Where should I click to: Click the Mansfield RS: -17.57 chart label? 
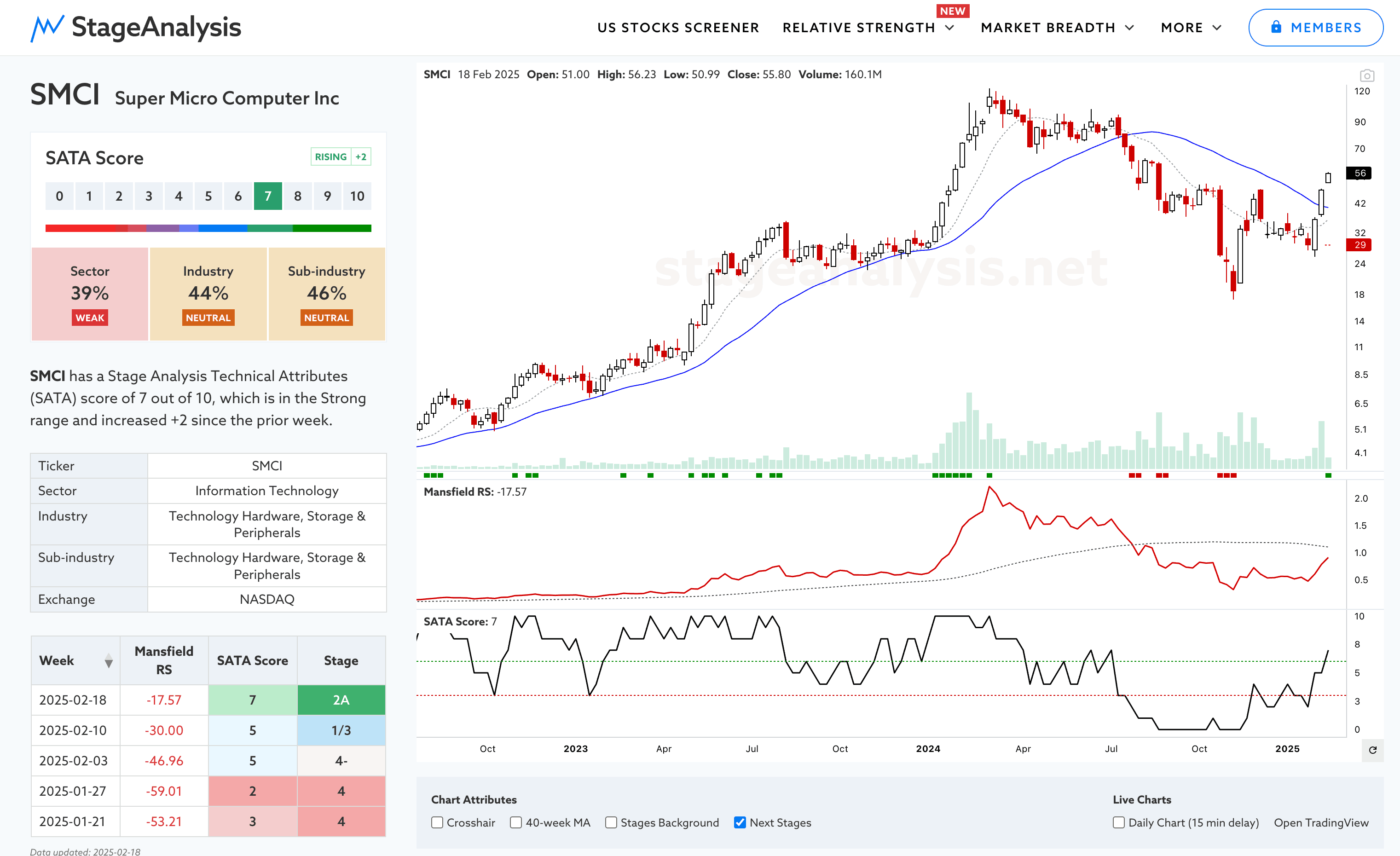point(475,492)
